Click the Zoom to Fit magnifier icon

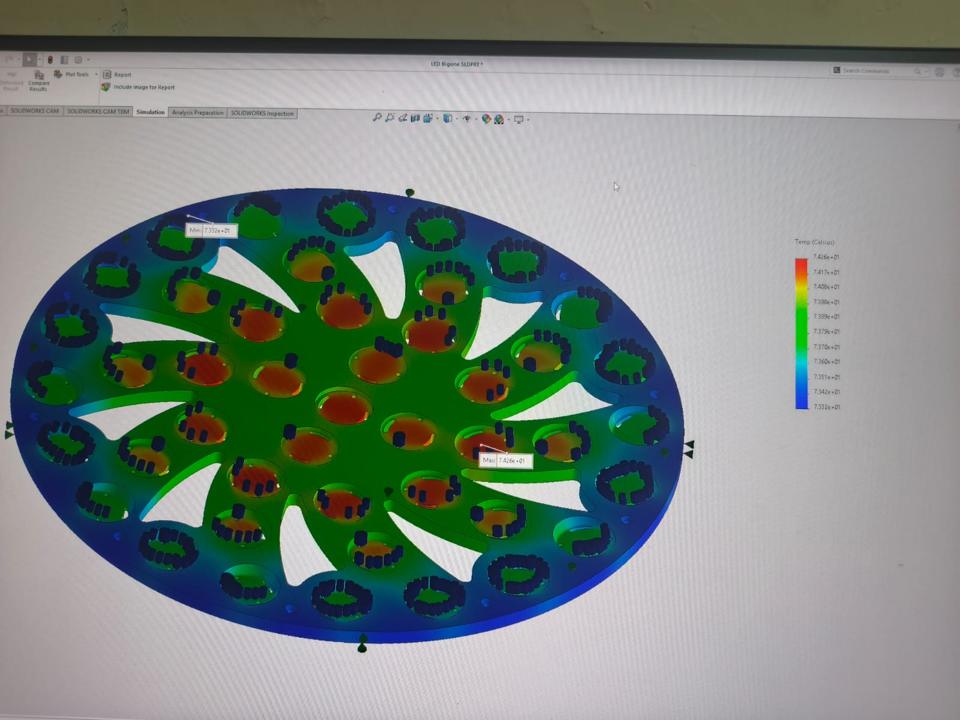pos(377,117)
